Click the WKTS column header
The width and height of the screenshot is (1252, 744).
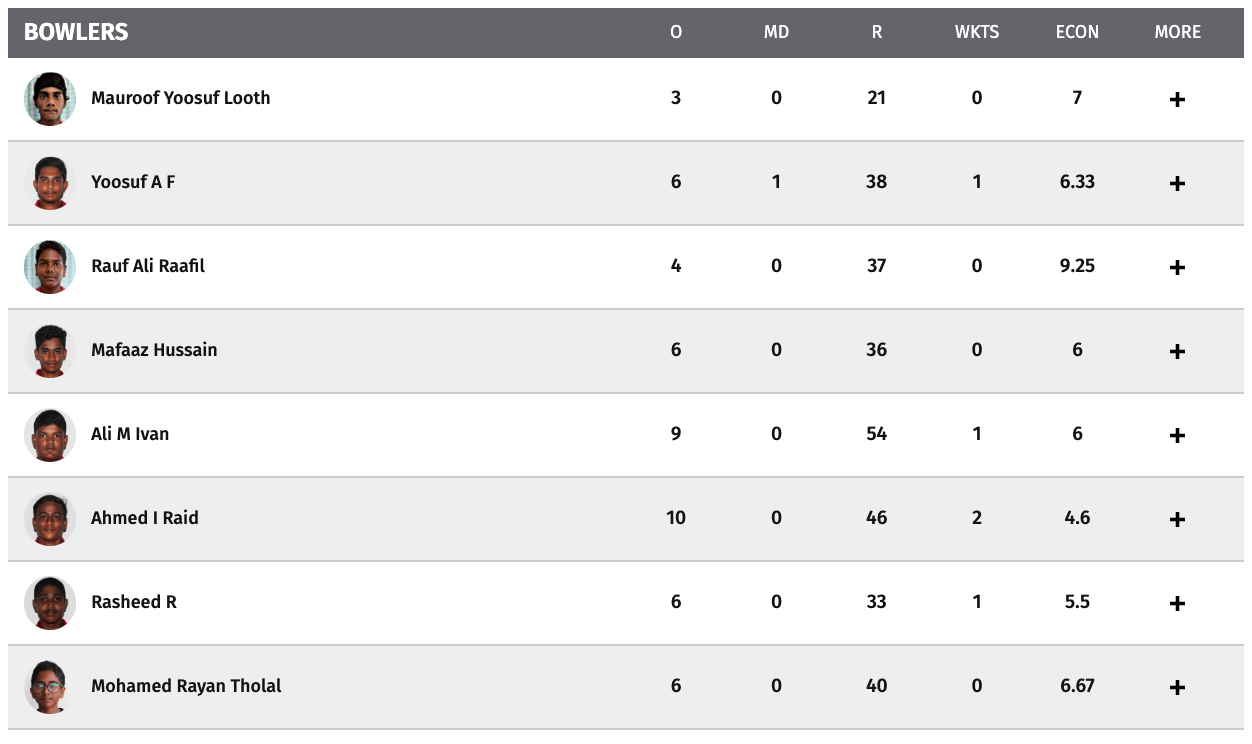(x=977, y=32)
